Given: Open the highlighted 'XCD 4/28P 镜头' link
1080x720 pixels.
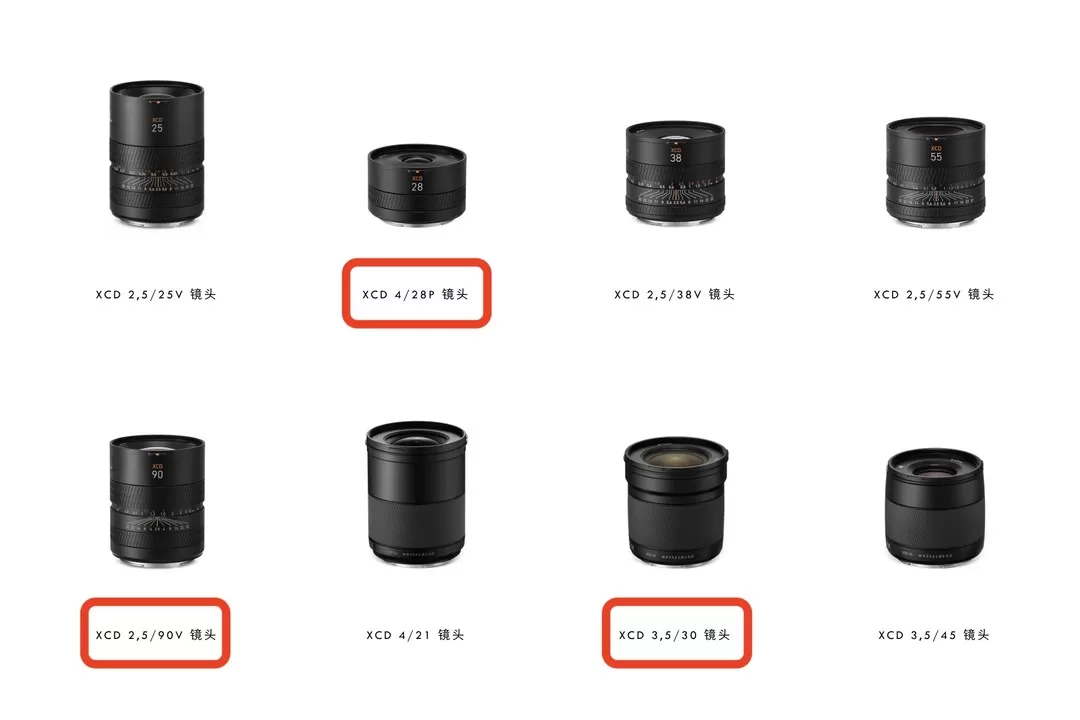Looking at the screenshot, I should coord(415,294).
